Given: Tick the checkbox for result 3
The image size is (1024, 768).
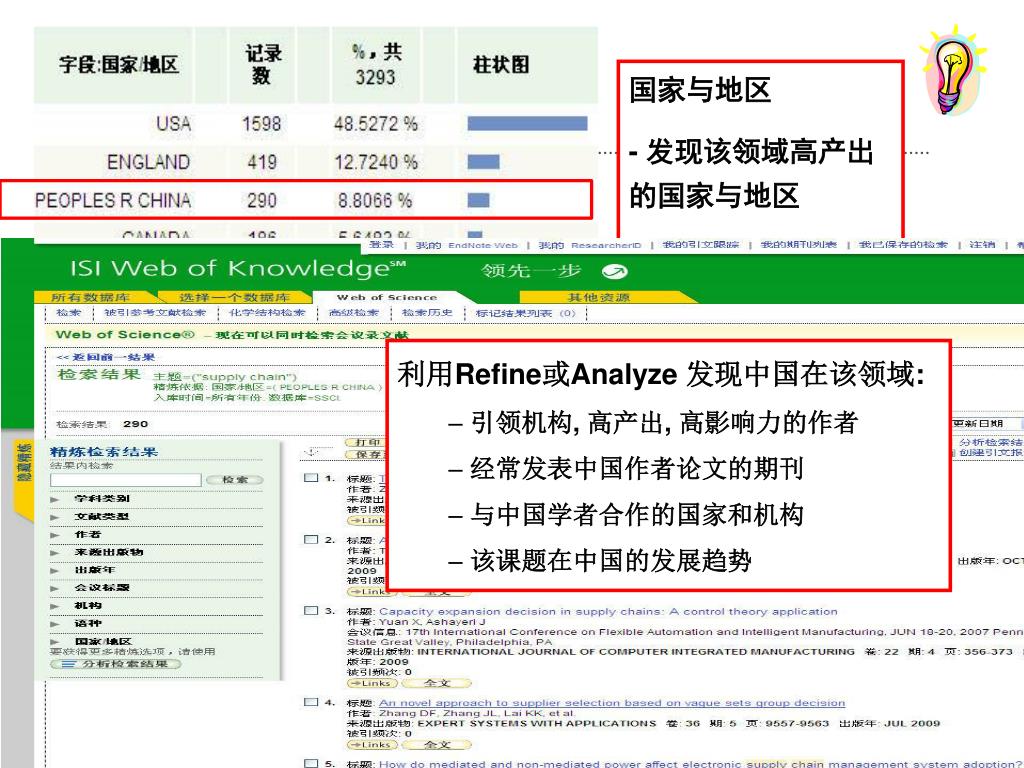Looking at the screenshot, I should (x=312, y=611).
